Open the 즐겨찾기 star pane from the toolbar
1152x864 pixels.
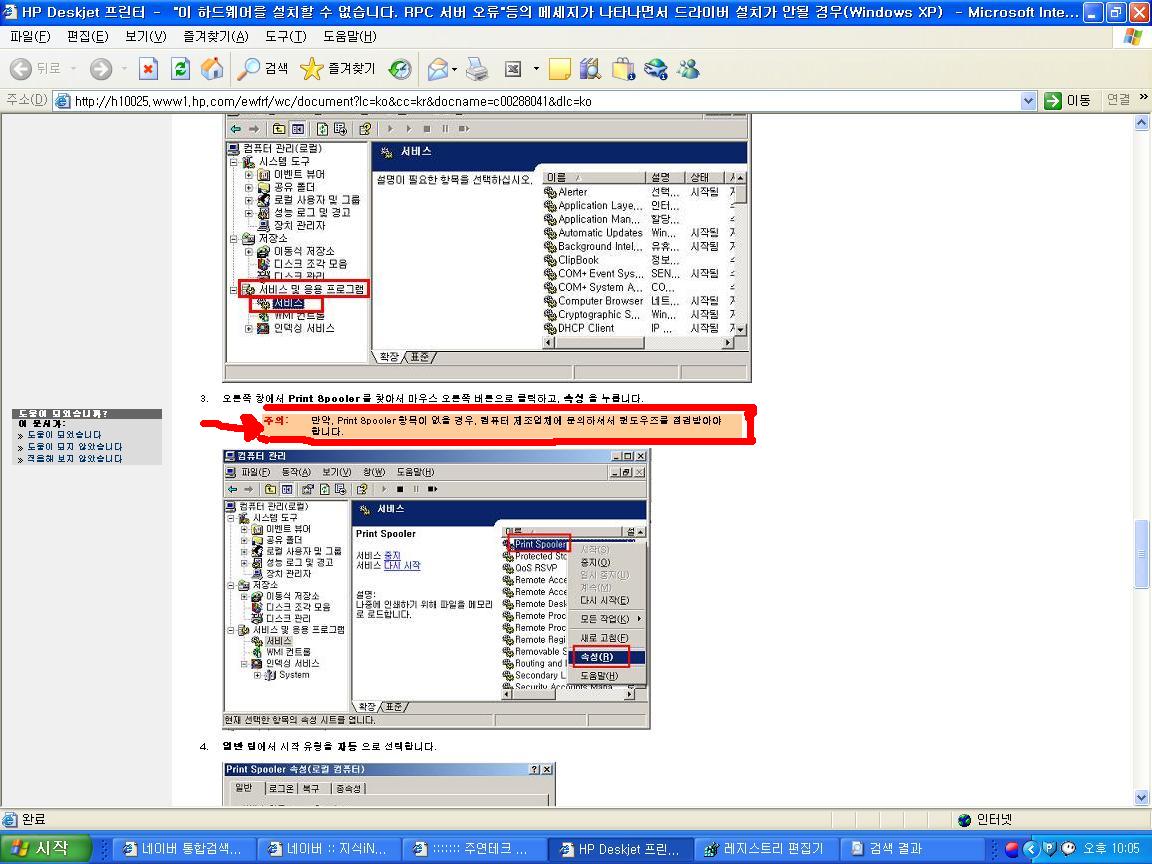(338, 69)
